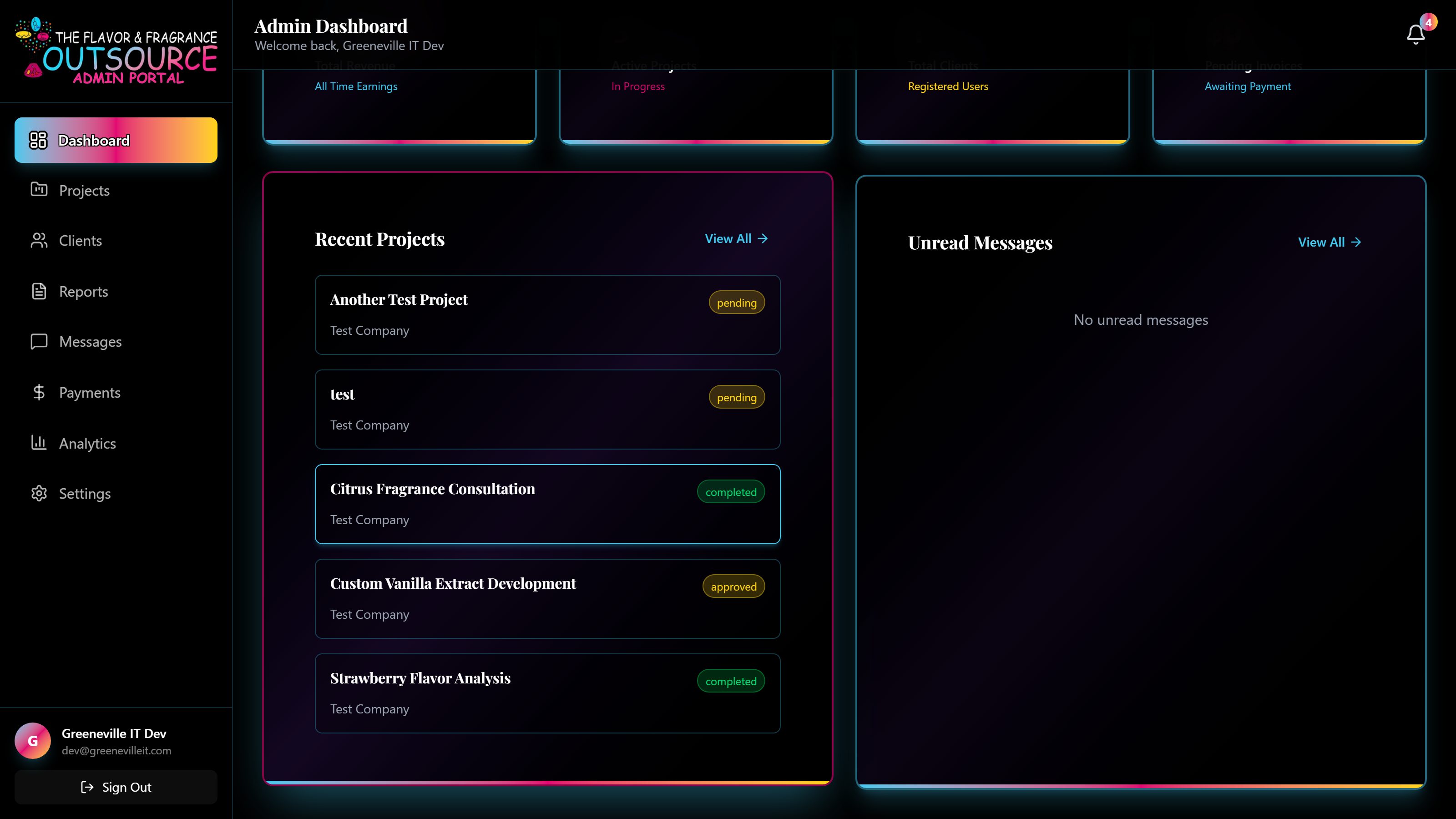Click the pending badge on Another Test Project
Image resolution: width=1456 pixels, height=819 pixels.
(x=736, y=303)
